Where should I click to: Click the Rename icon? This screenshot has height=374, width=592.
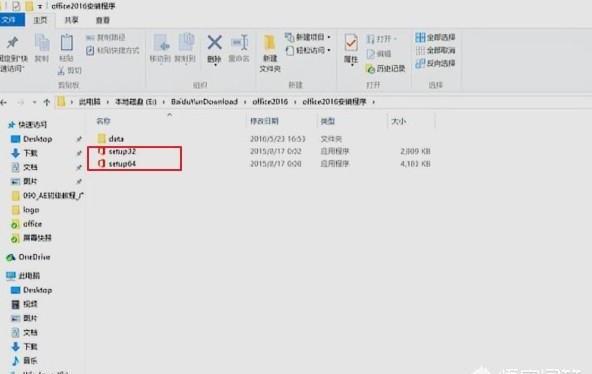240,42
